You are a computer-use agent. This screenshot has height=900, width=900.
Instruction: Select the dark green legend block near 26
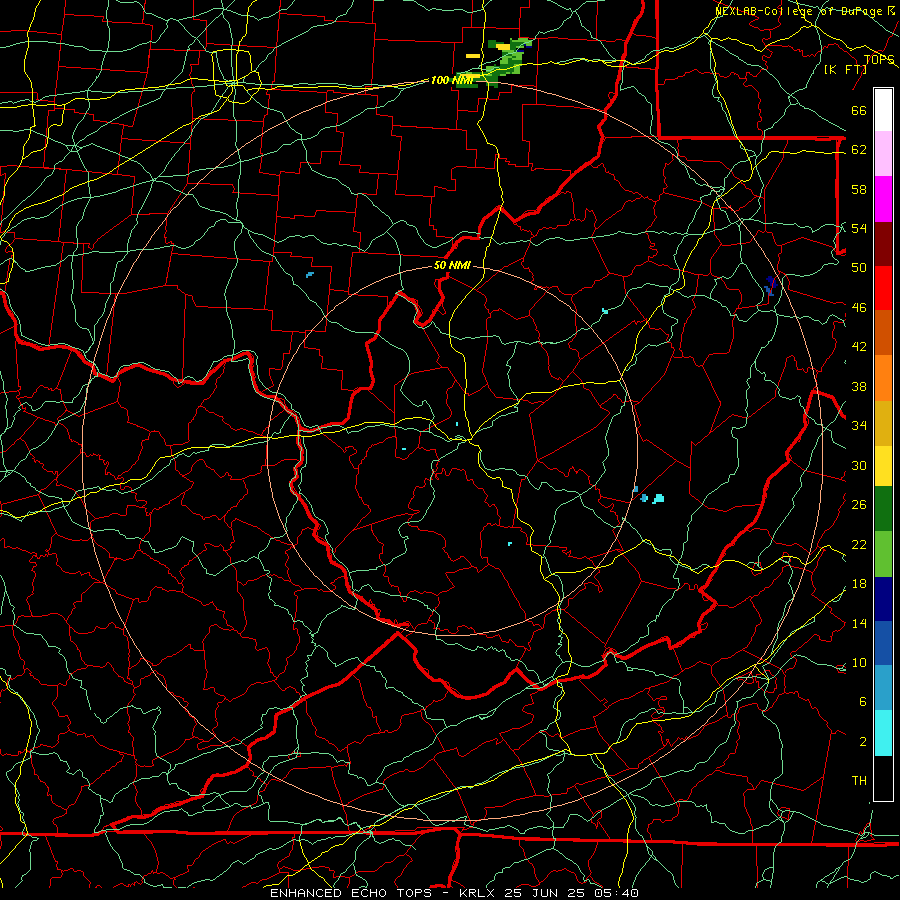coord(883,509)
